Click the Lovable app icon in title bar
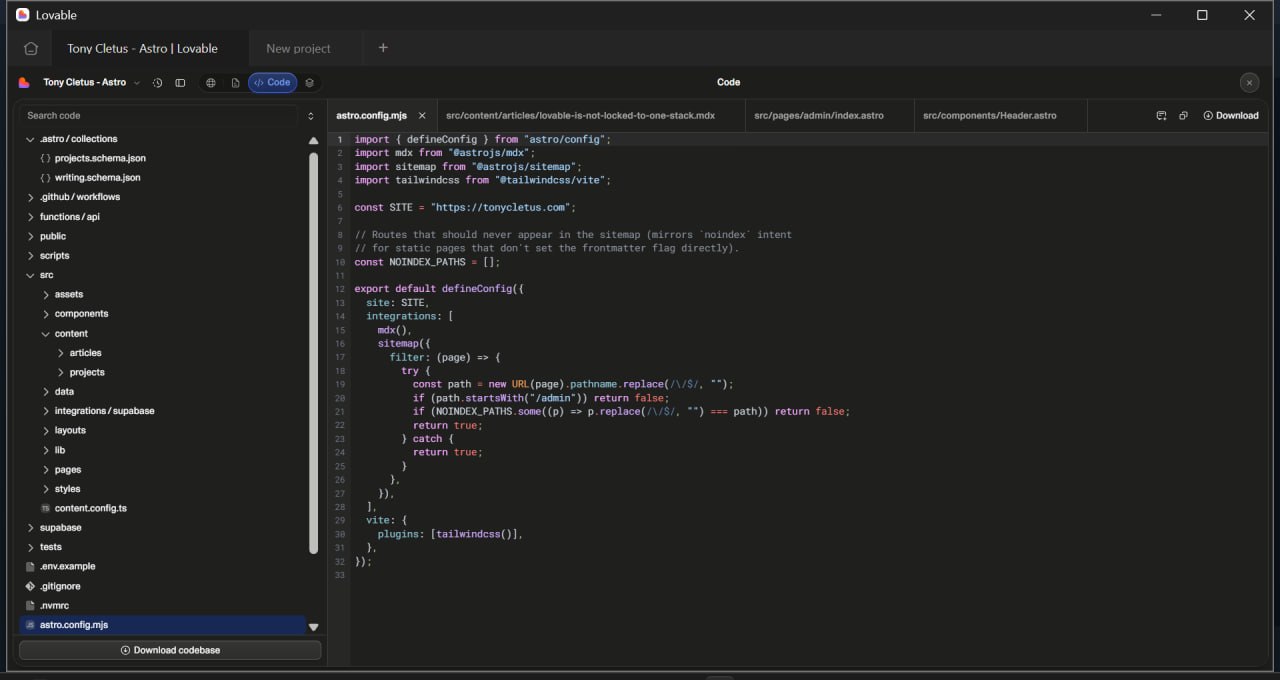Viewport: 1280px width, 680px height. tap(23, 15)
